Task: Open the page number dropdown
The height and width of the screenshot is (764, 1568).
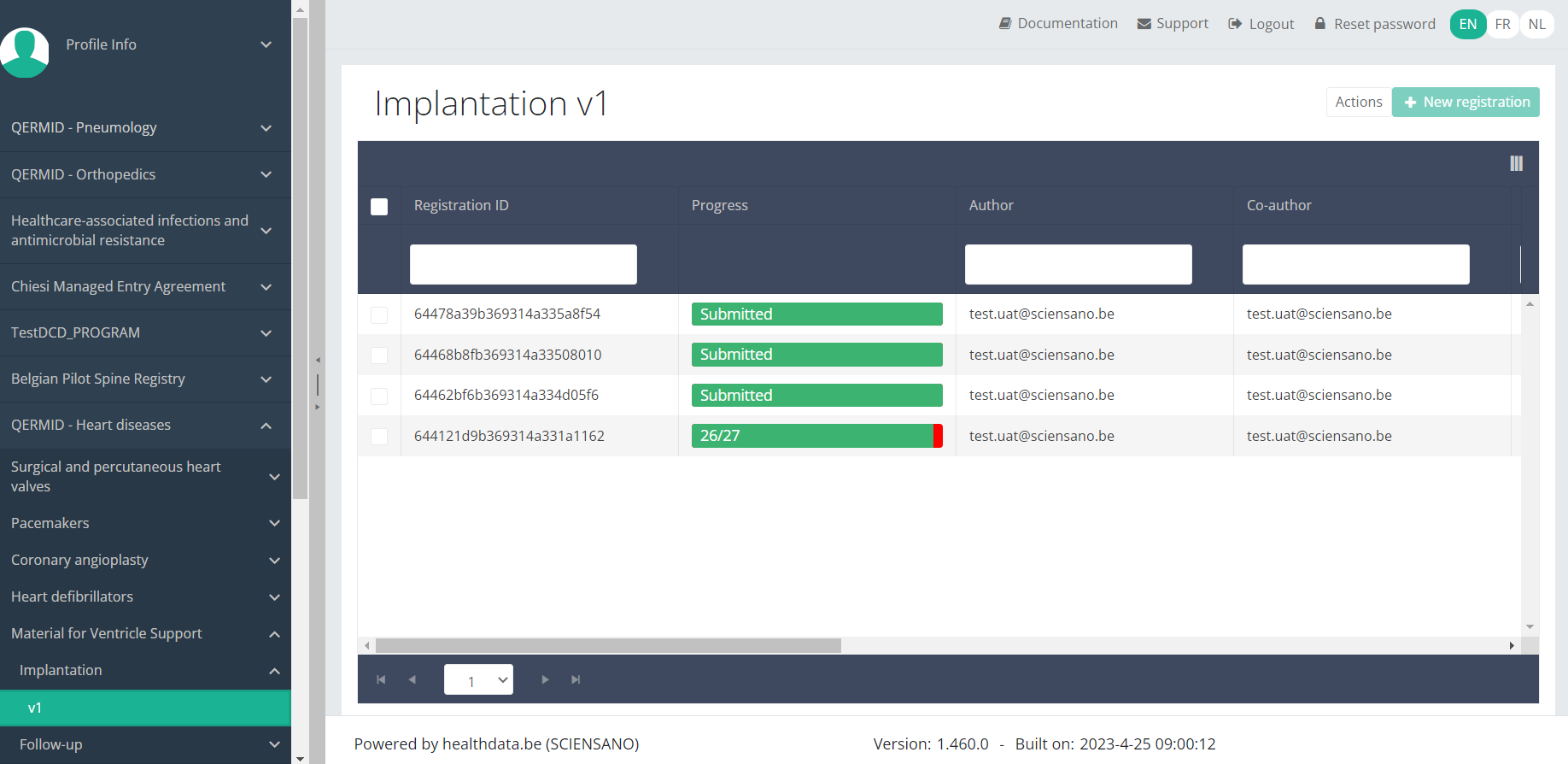Action: tap(478, 679)
